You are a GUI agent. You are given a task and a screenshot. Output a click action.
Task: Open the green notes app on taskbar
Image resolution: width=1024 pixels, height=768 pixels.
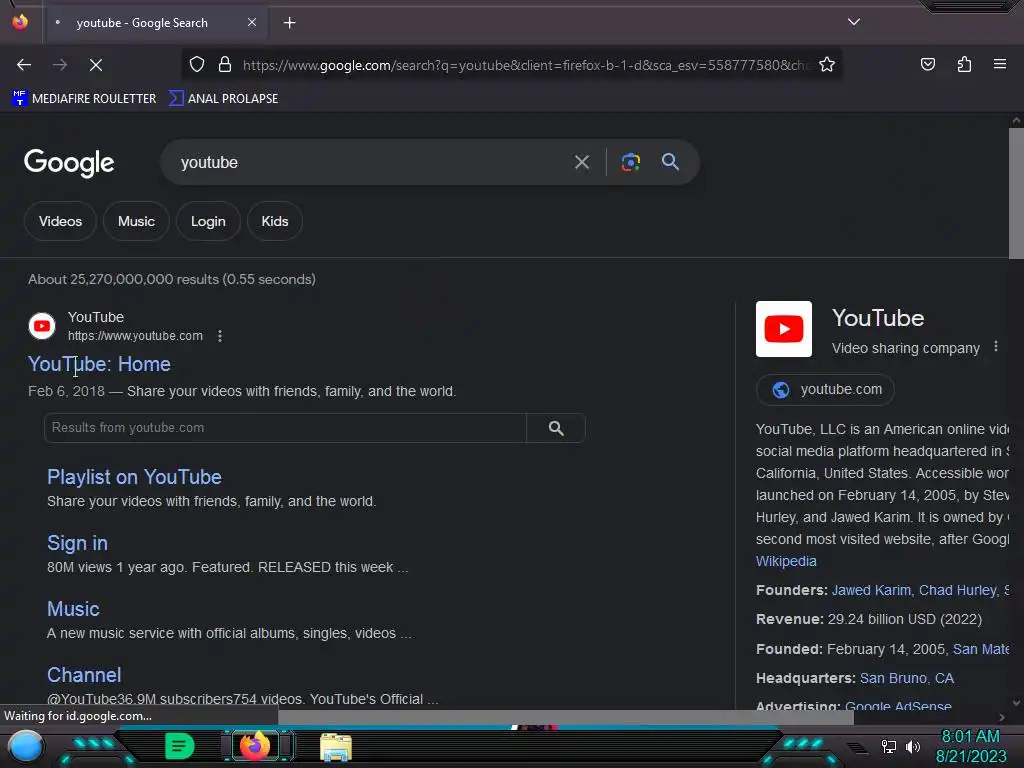point(180,746)
